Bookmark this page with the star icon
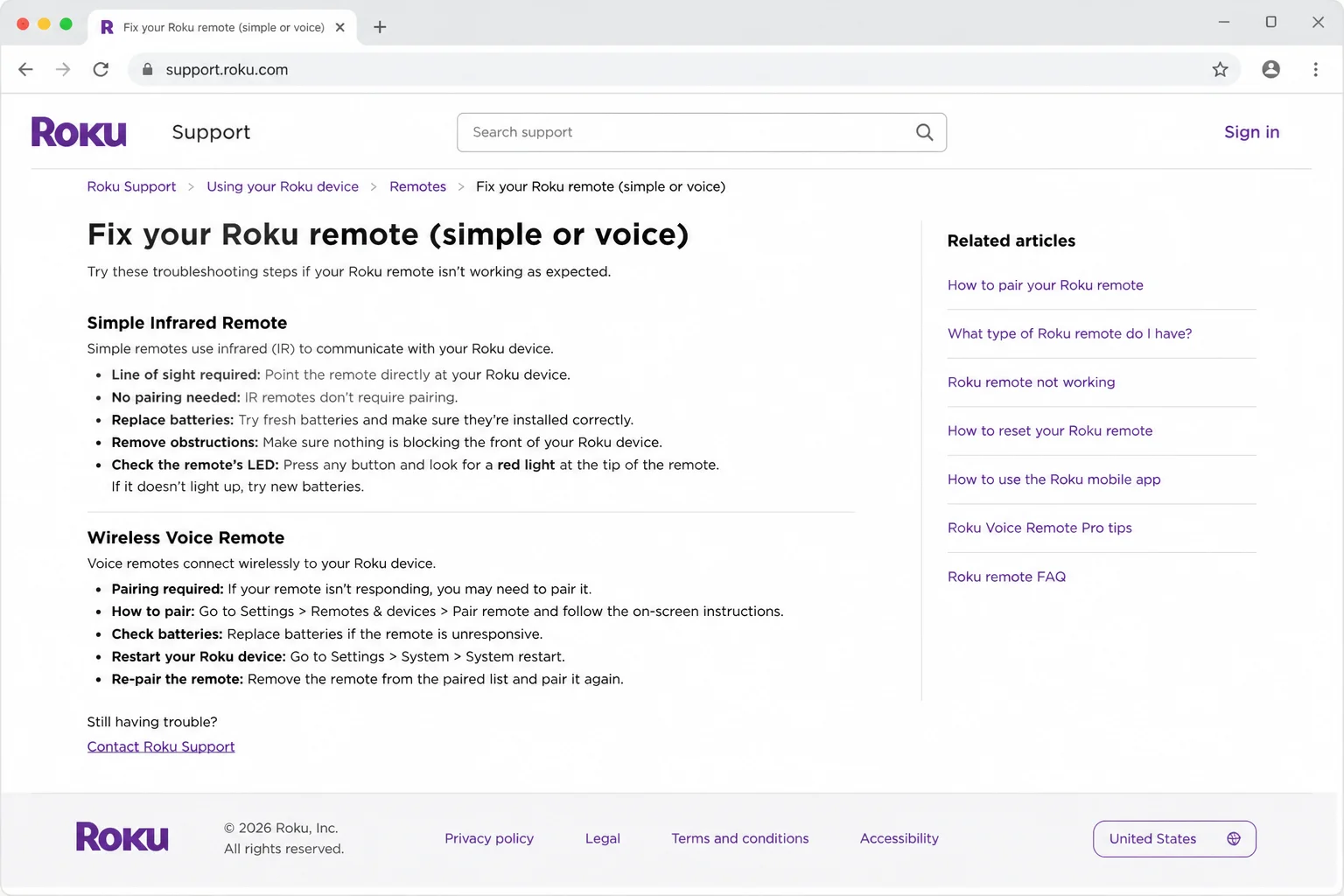This screenshot has height=896, width=1344. click(x=1220, y=69)
